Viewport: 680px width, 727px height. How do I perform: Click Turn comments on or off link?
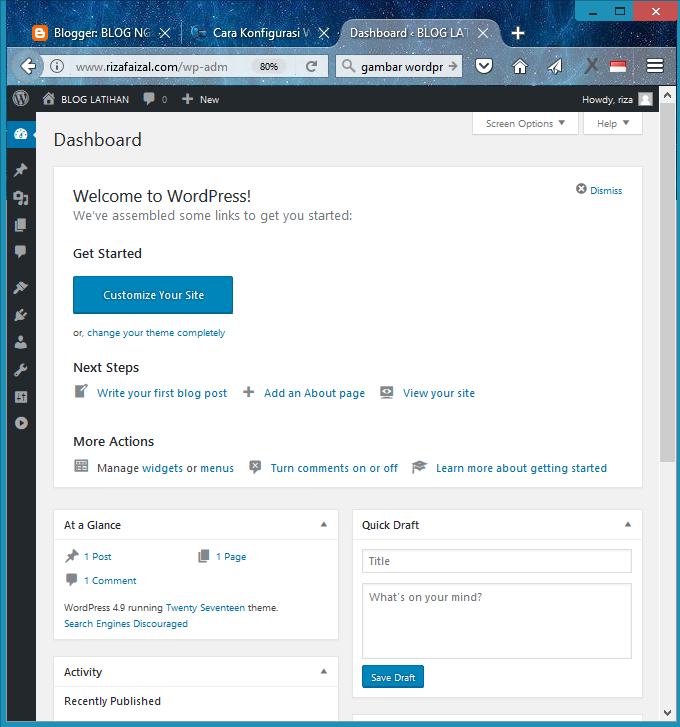pyautogui.click(x=334, y=468)
